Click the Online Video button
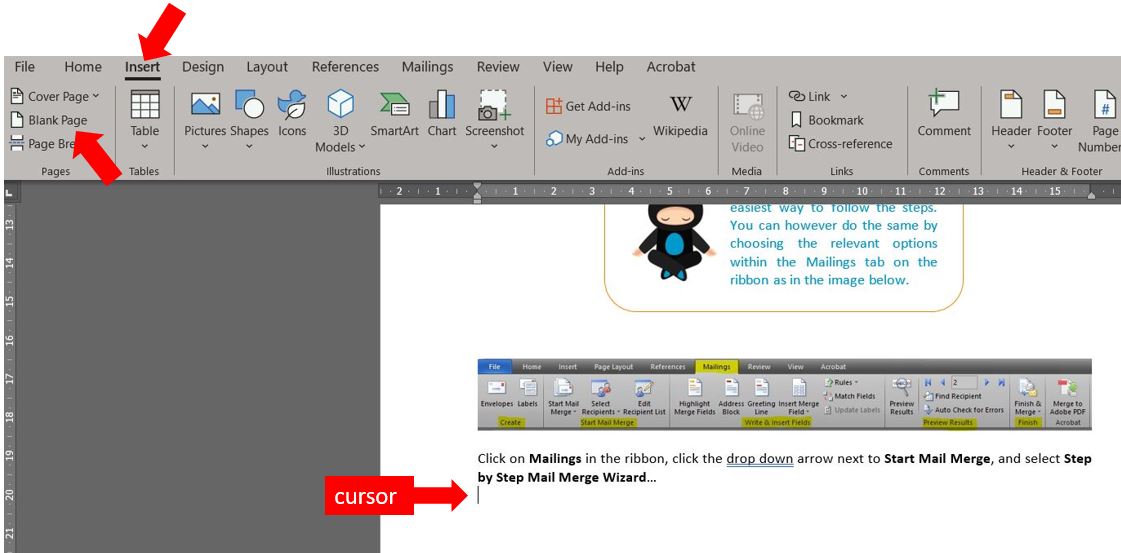 [747, 121]
